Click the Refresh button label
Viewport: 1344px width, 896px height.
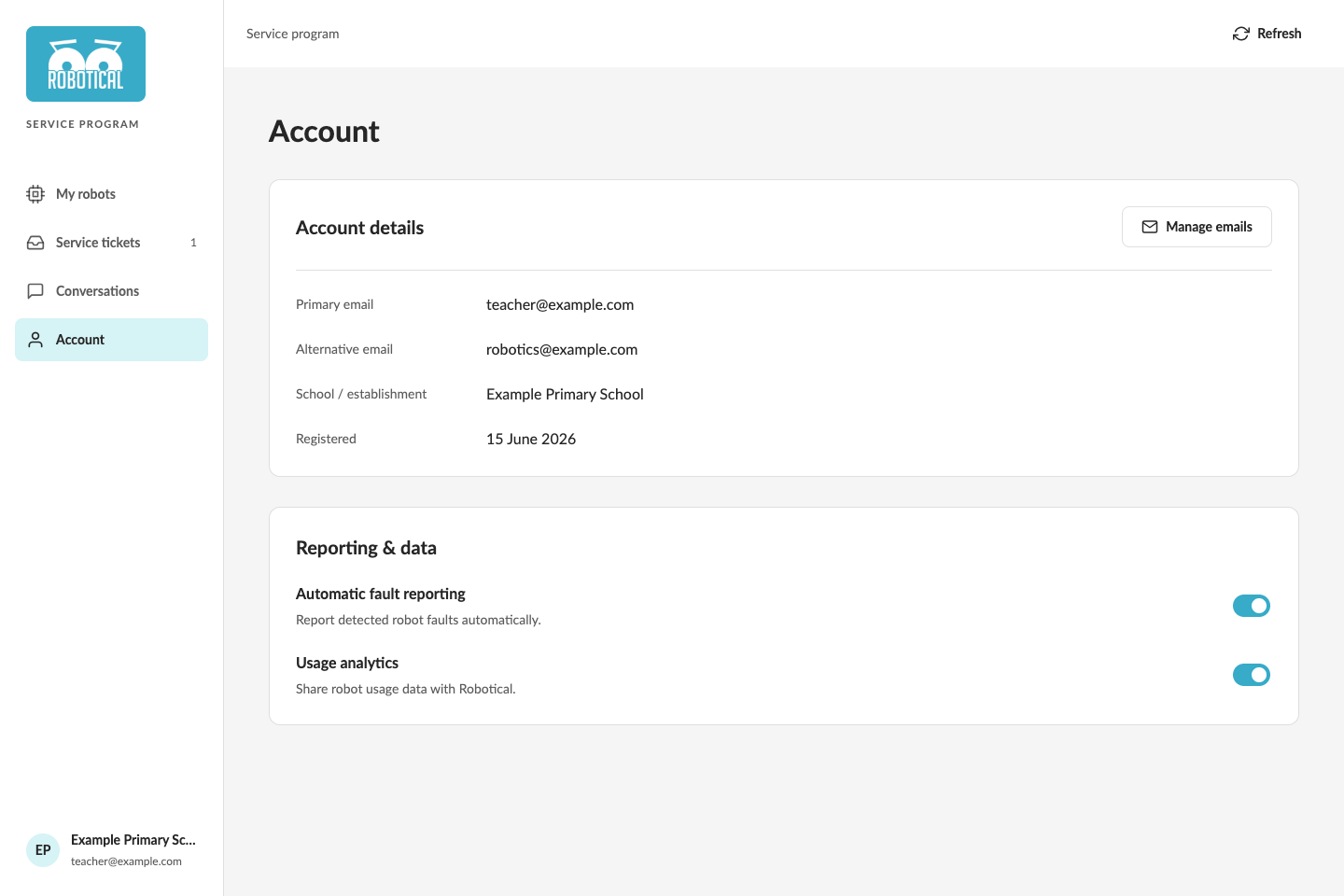point(1279,34)
